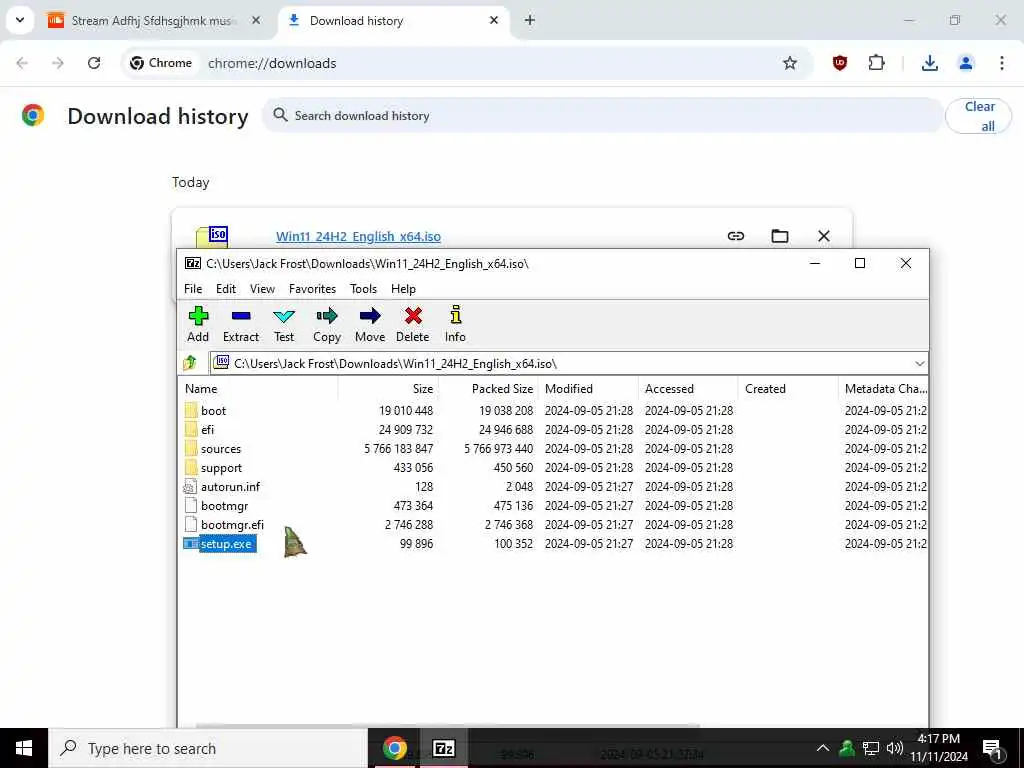The image size is (1024, 768).
Task: Open Chrome downloads toolbar icon
Action: pyautogui.click(x=929, y=63)
